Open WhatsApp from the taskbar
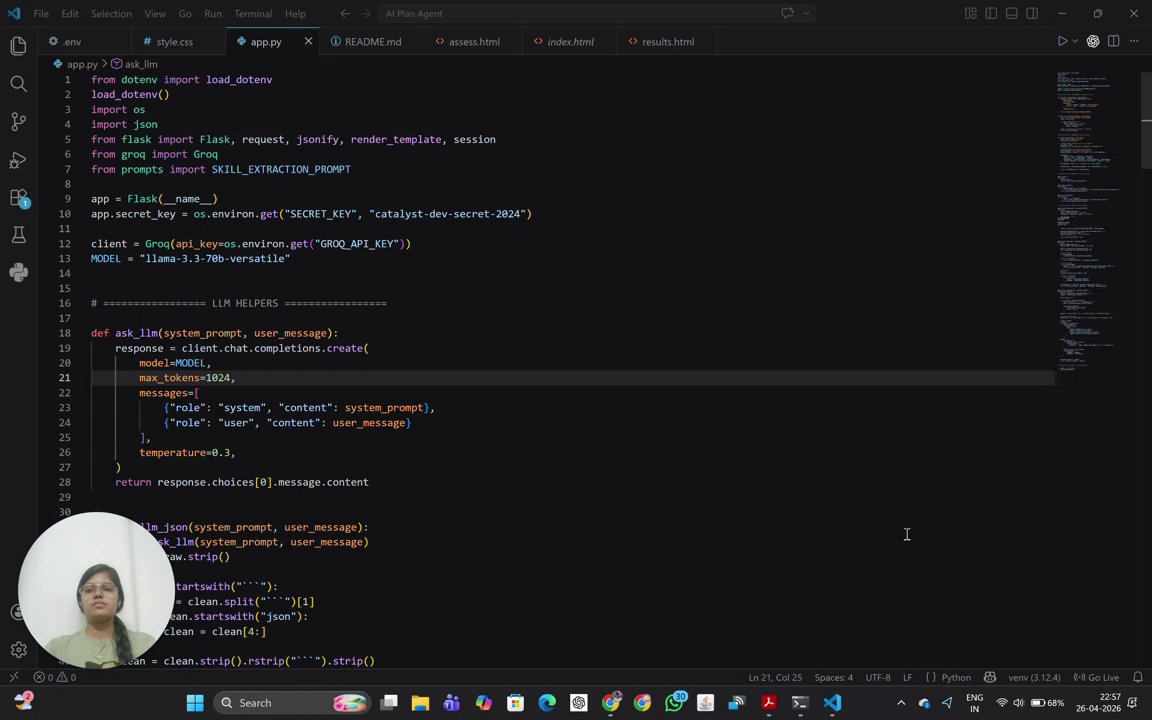 pos(674,702)
